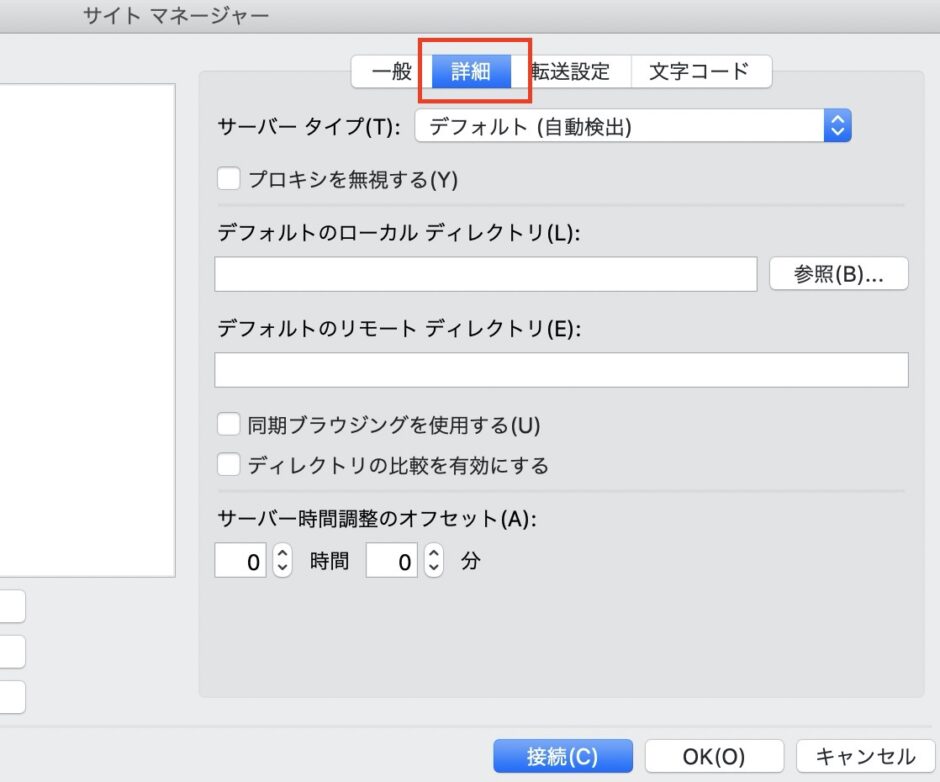Decrease the 分 offset with down arrow

point(433,568)
